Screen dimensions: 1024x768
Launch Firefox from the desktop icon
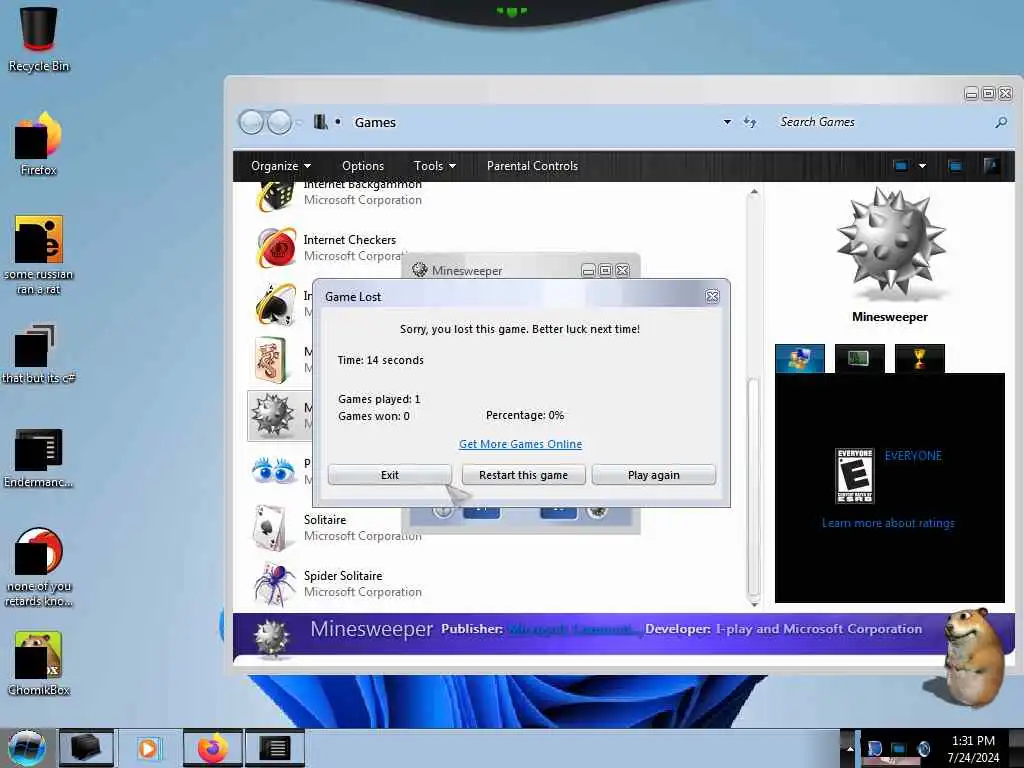coord(38,144)
